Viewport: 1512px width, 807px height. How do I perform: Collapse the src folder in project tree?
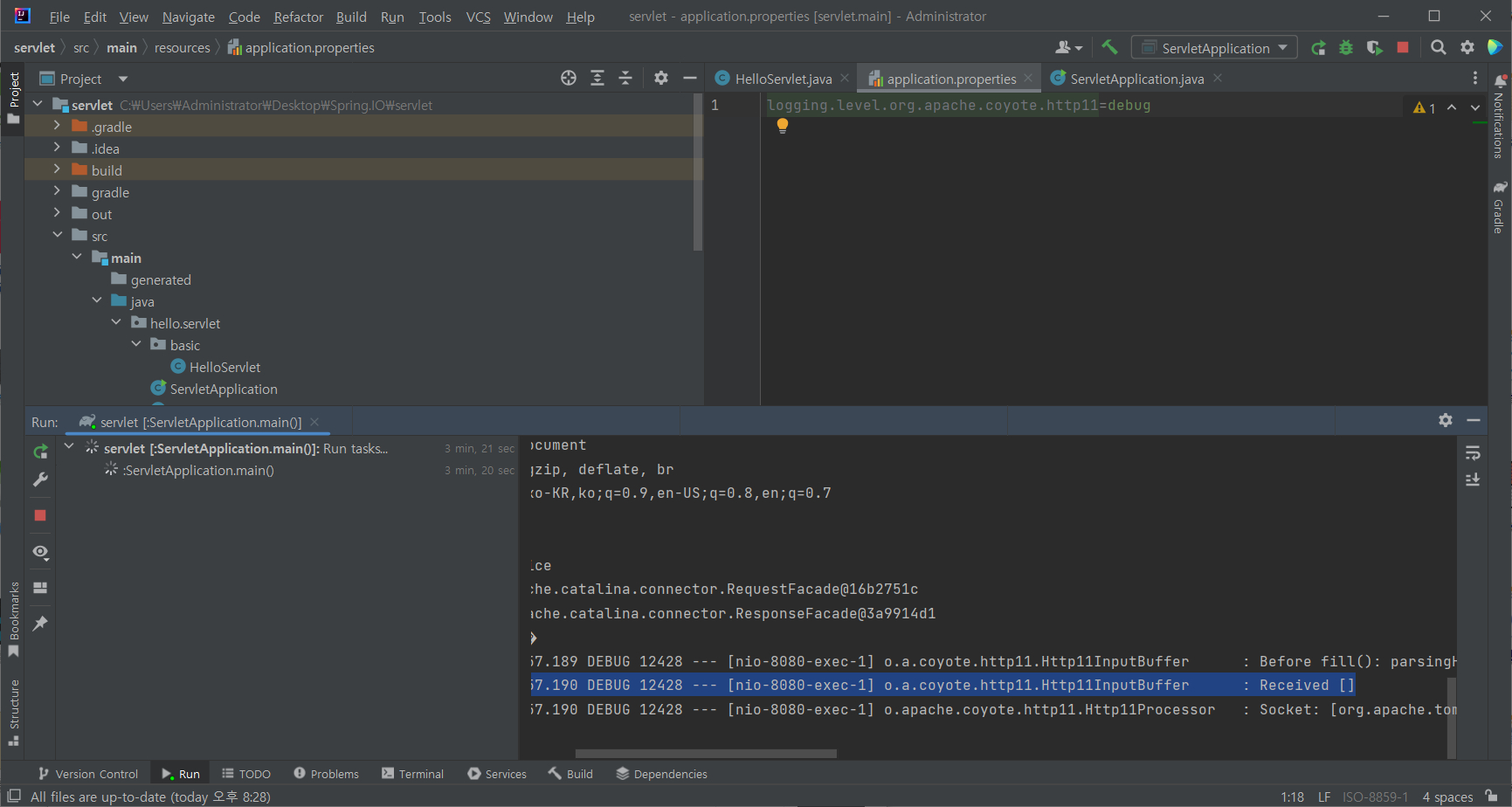click(58, 236)
